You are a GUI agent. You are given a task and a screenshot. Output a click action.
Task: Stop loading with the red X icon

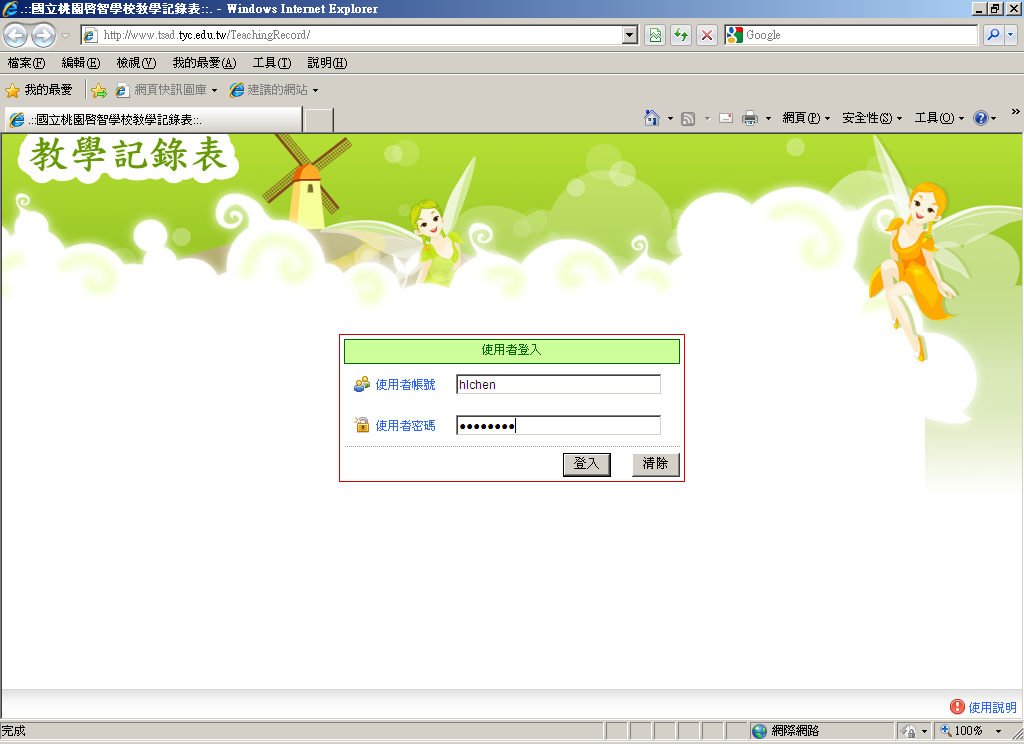[707, 35]
